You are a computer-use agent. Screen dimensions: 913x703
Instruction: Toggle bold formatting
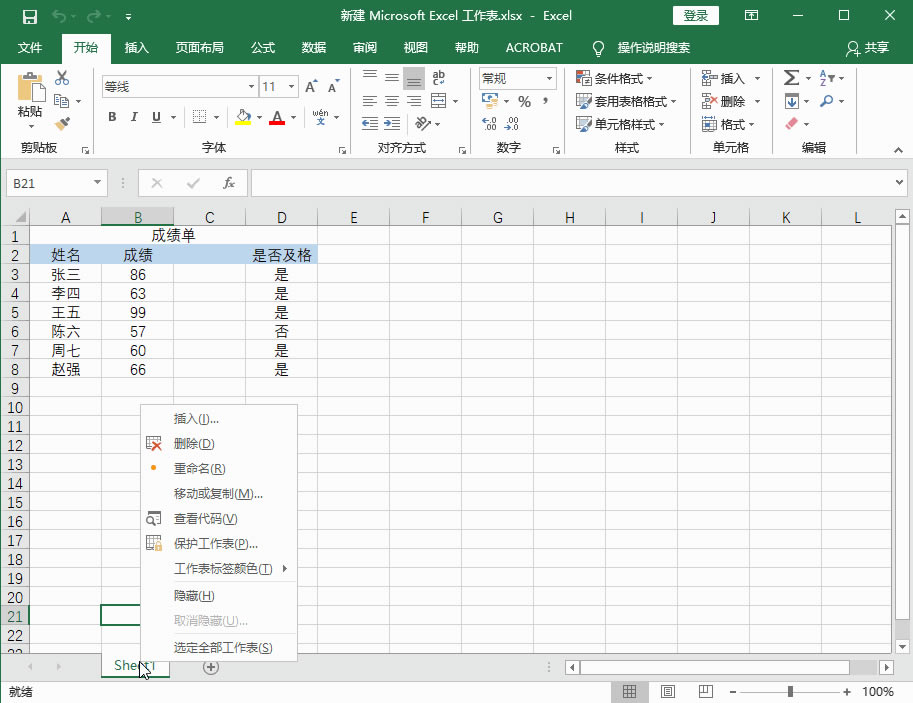tap(111, 117)
